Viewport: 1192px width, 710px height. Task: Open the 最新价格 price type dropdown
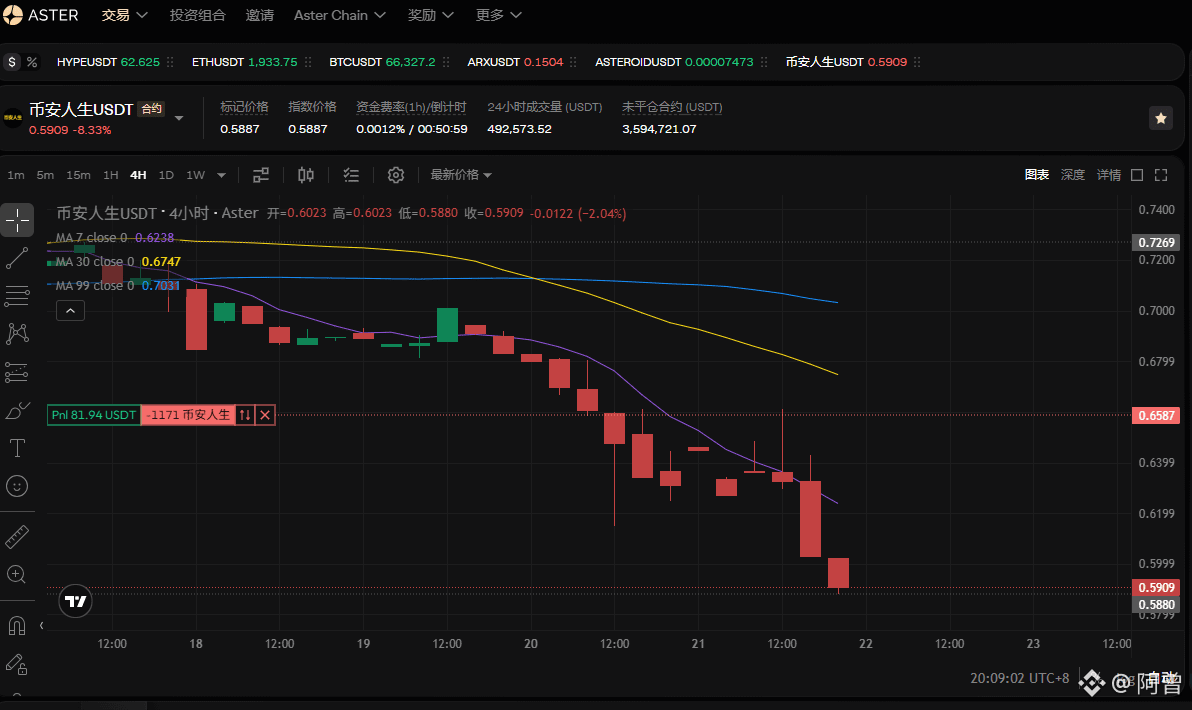click(461, 175)
